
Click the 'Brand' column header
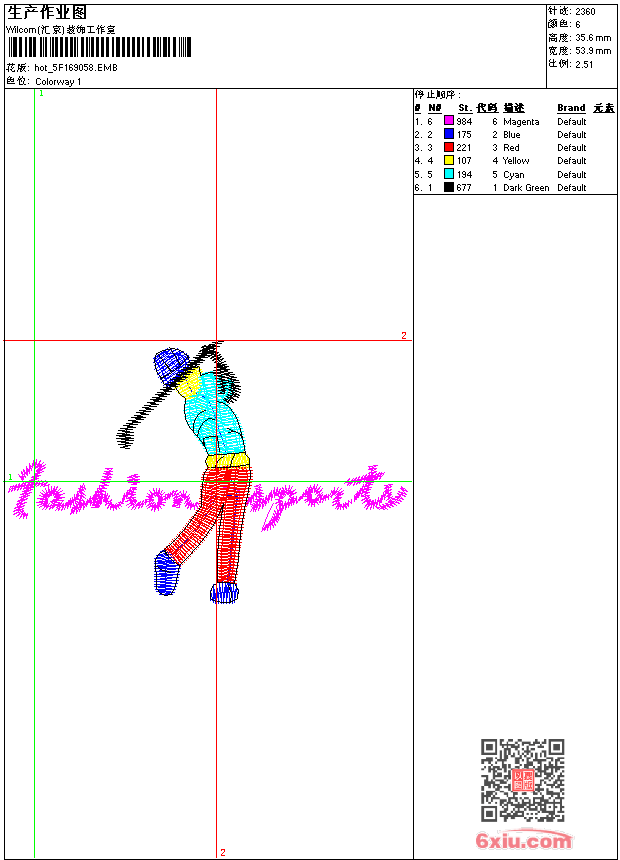[x=571, y=108]
